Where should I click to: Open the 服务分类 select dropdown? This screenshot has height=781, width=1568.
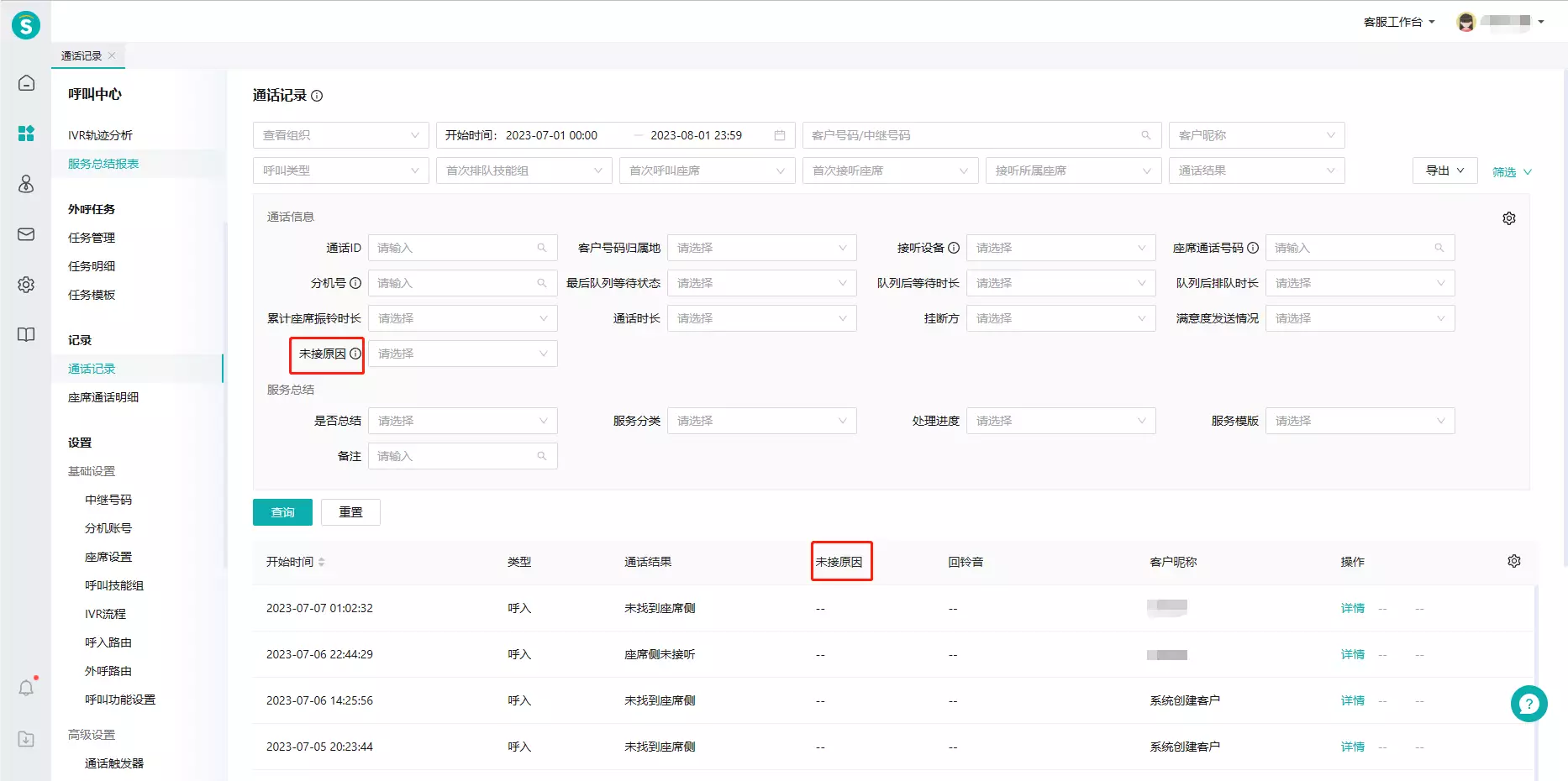click(x=762, y=421)
